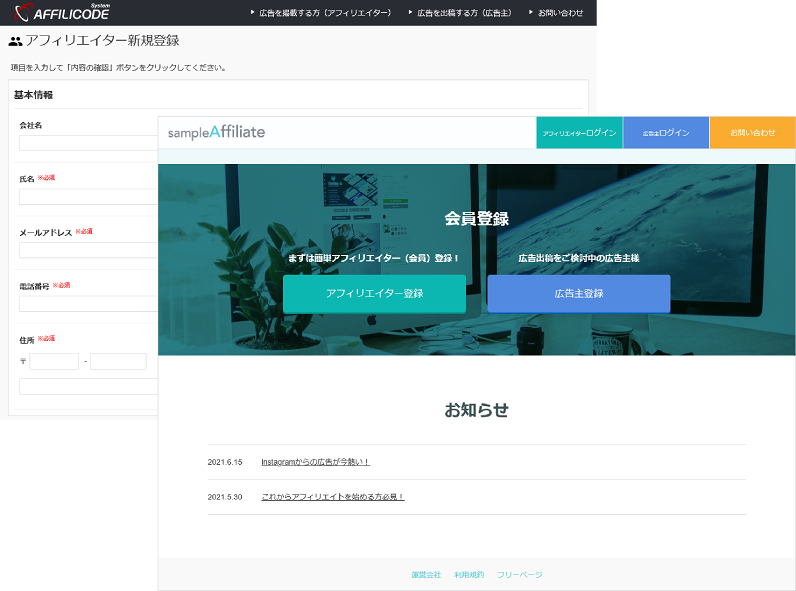Visit the 運営会社 footer link

(x=425, y=575)
